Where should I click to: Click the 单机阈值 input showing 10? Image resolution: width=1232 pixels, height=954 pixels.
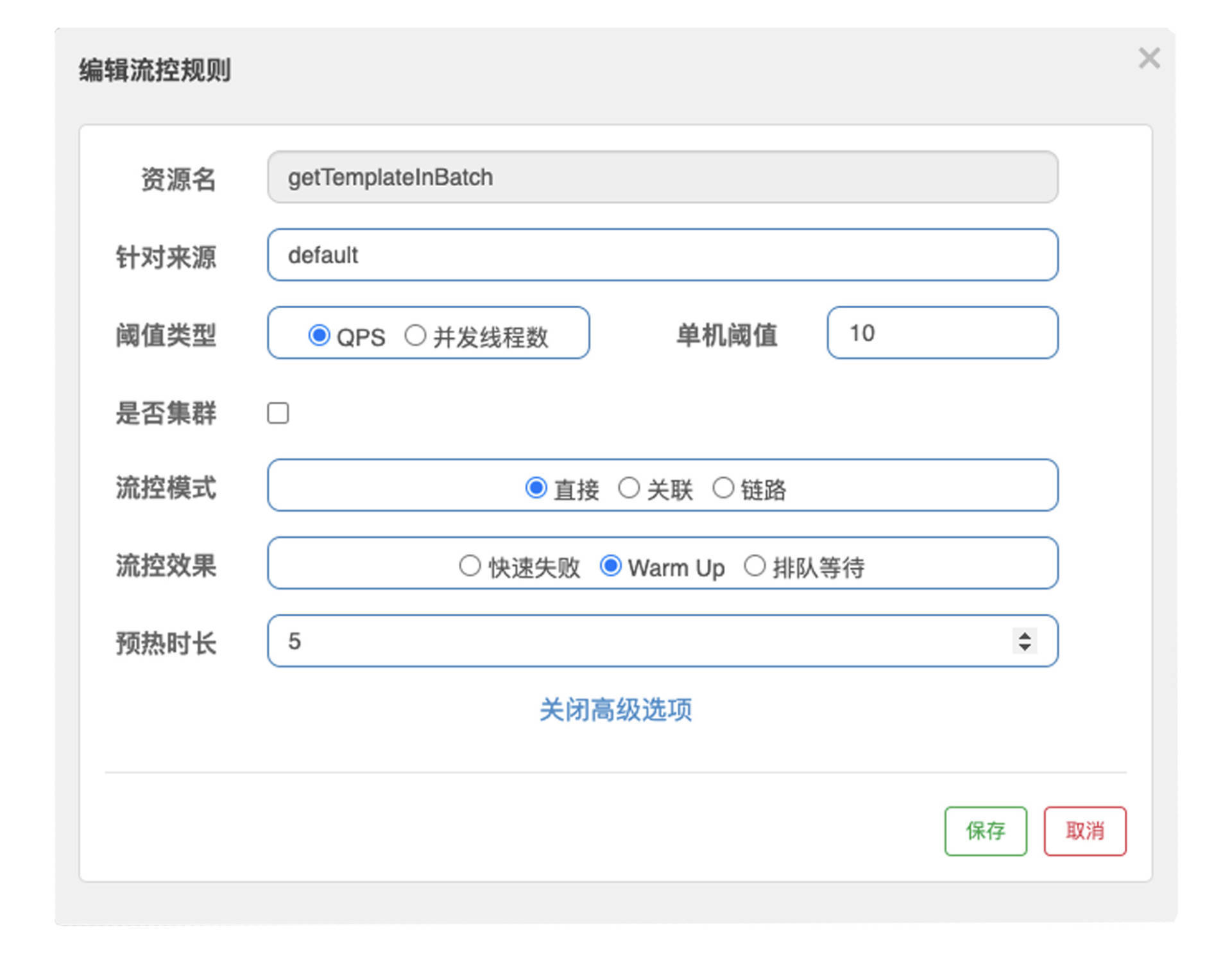pyautogui.click(x=943, y=333)
